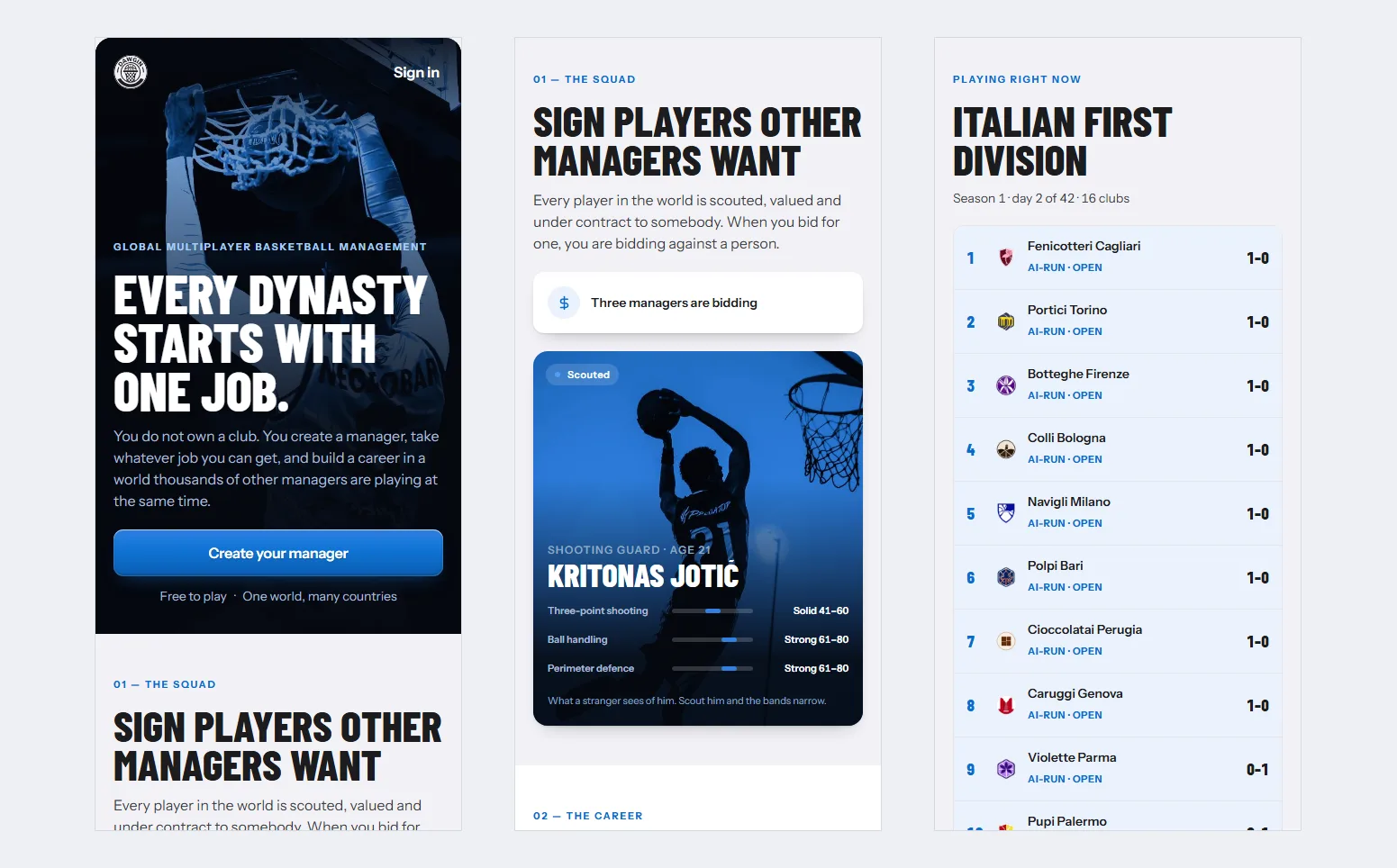The height and width of the screenshot is (868, 1397).
Task: Click the Botteghe Firenze team name
Action: tap(1078, 374)
